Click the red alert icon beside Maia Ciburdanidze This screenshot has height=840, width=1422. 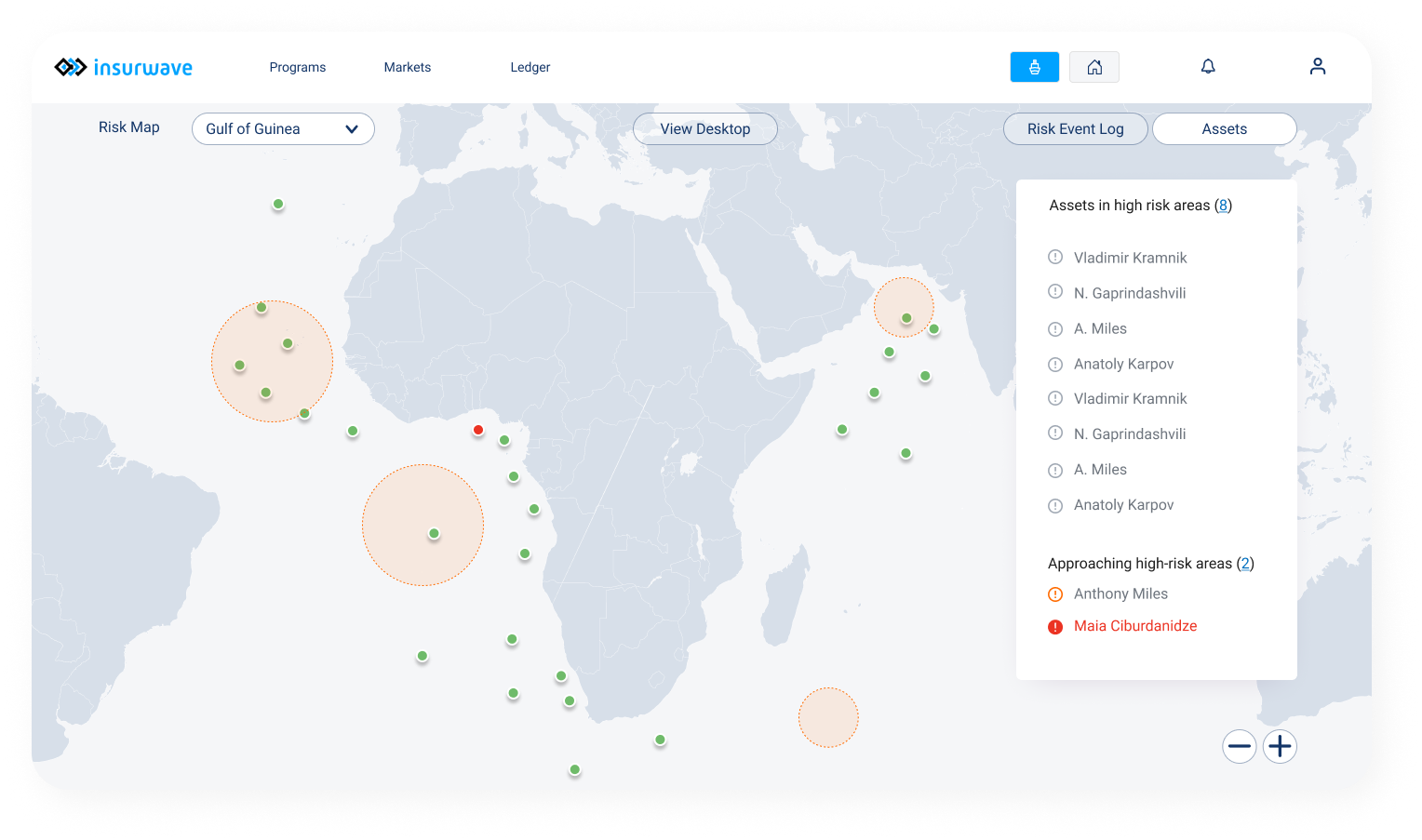tap(1055, 627)
